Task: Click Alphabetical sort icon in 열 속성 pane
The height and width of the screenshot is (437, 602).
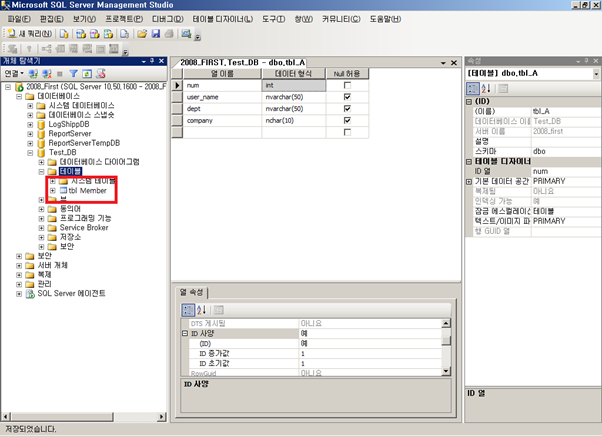Action: click(202, 310)
